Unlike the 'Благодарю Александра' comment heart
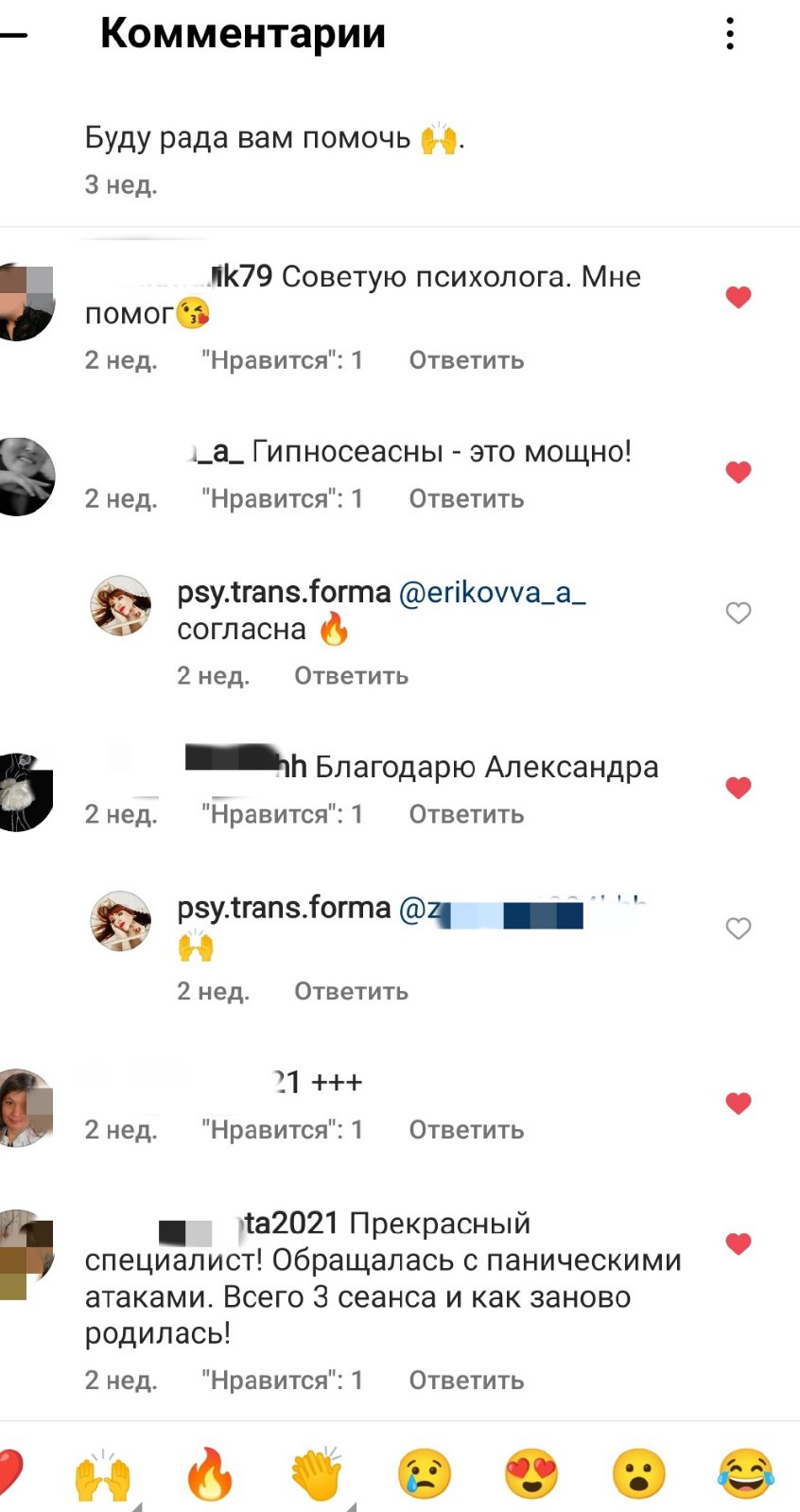 click(739, 788)
